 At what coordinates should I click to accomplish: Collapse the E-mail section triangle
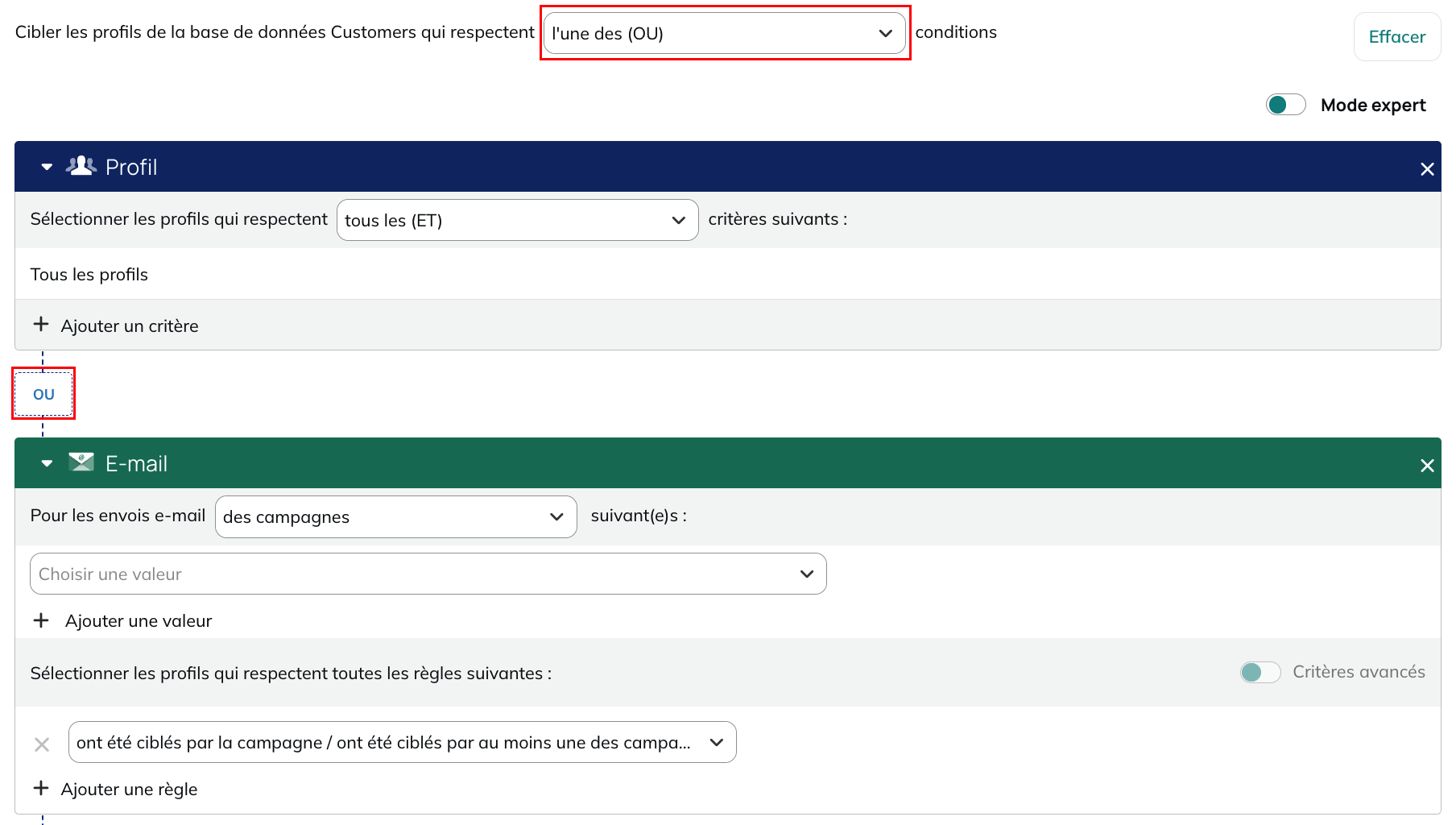tap(47, 463)
